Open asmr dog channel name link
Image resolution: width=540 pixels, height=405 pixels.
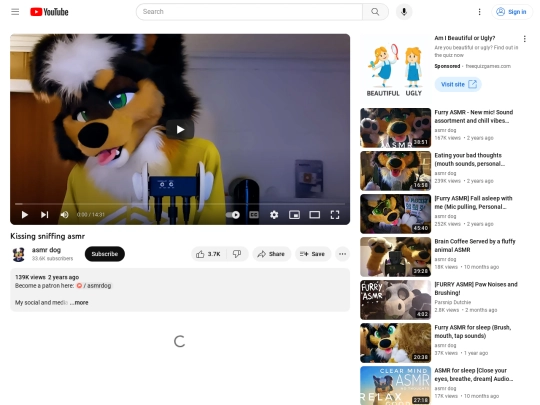[46, 250]
